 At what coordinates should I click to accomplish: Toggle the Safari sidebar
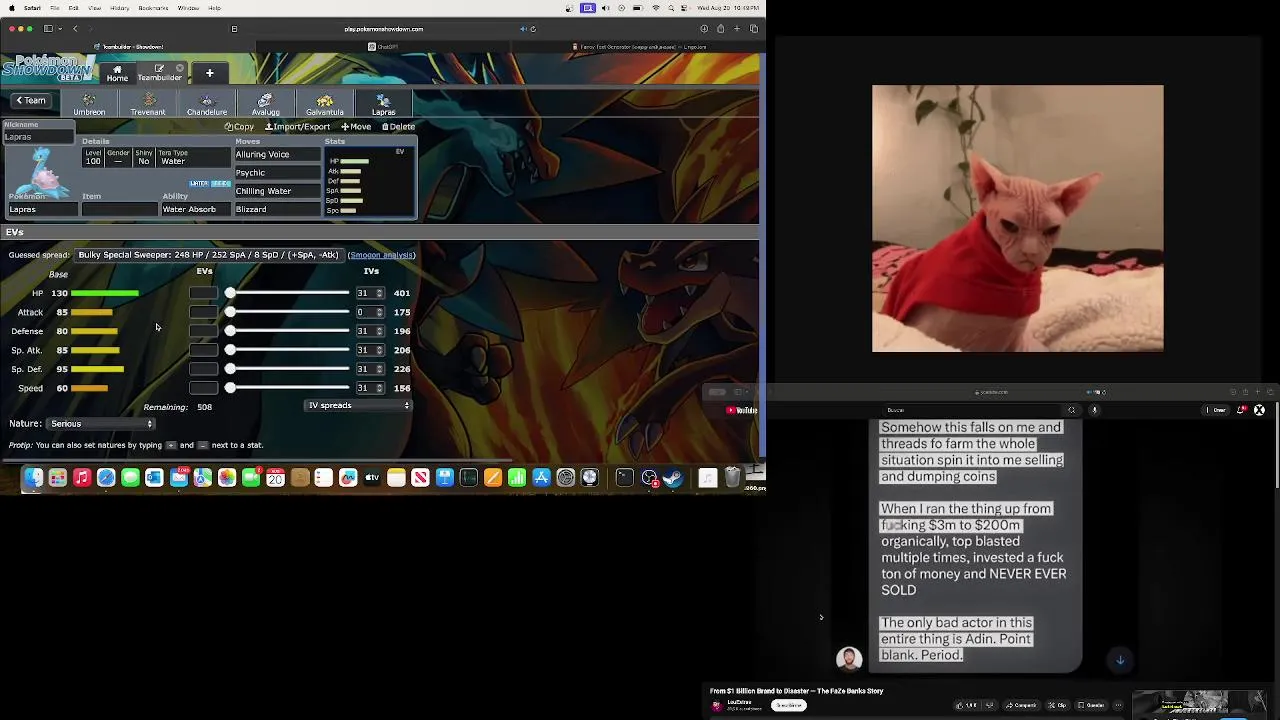48,29
